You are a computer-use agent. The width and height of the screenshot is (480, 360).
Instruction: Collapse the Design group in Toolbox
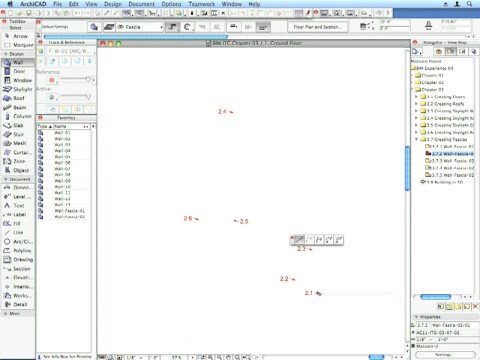[x=6, y=54]
